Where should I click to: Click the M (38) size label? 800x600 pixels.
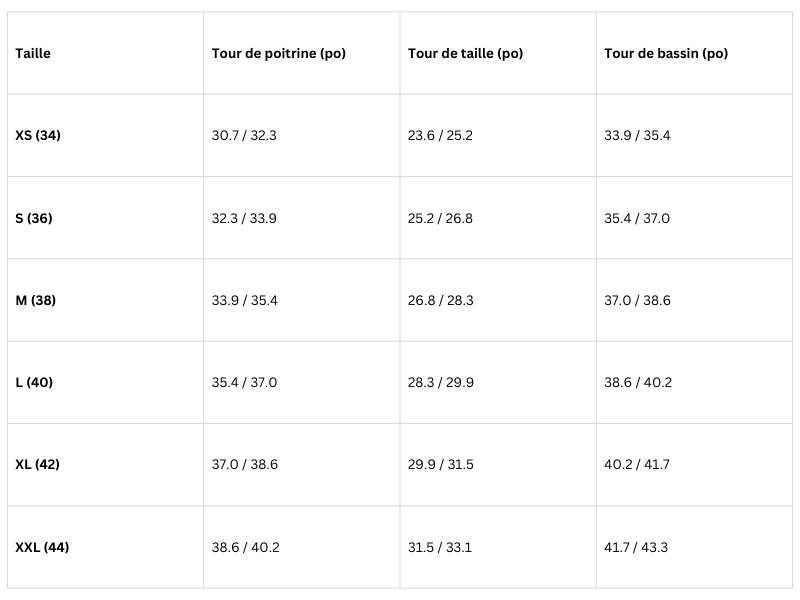pyautogui.click(x=36, y=300)
